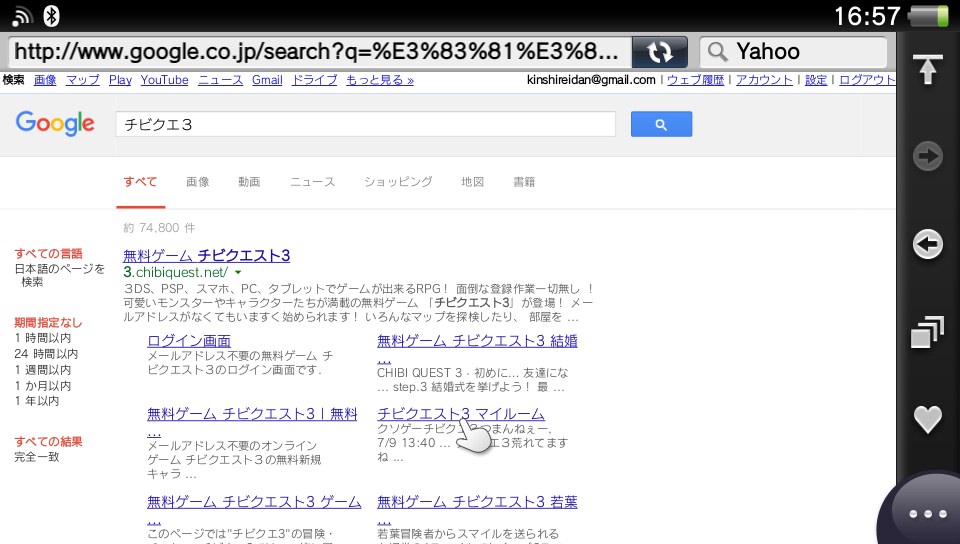Switch to the ショッピング tab
The width and height of the screenshot is (960, 544).
[x=398, y=182]
